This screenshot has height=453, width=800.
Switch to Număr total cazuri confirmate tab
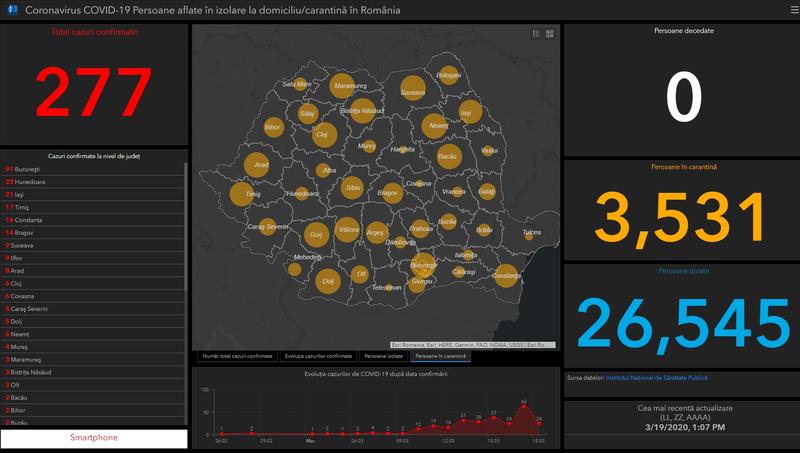click(235, 355)
